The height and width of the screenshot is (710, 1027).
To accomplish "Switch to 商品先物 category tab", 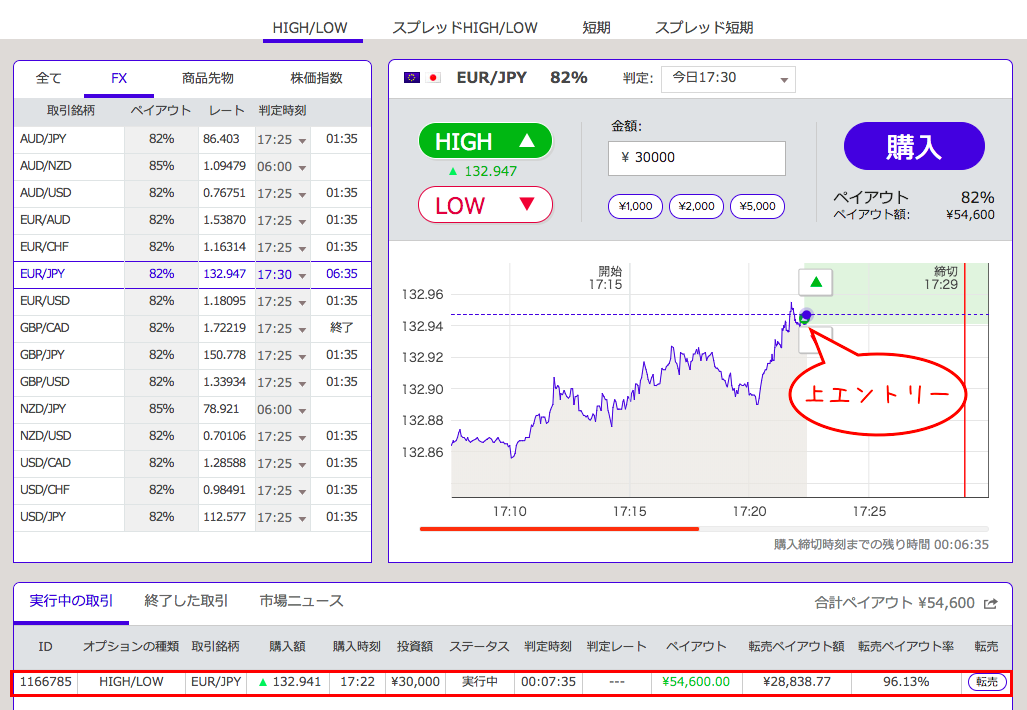I will point(208,78).
